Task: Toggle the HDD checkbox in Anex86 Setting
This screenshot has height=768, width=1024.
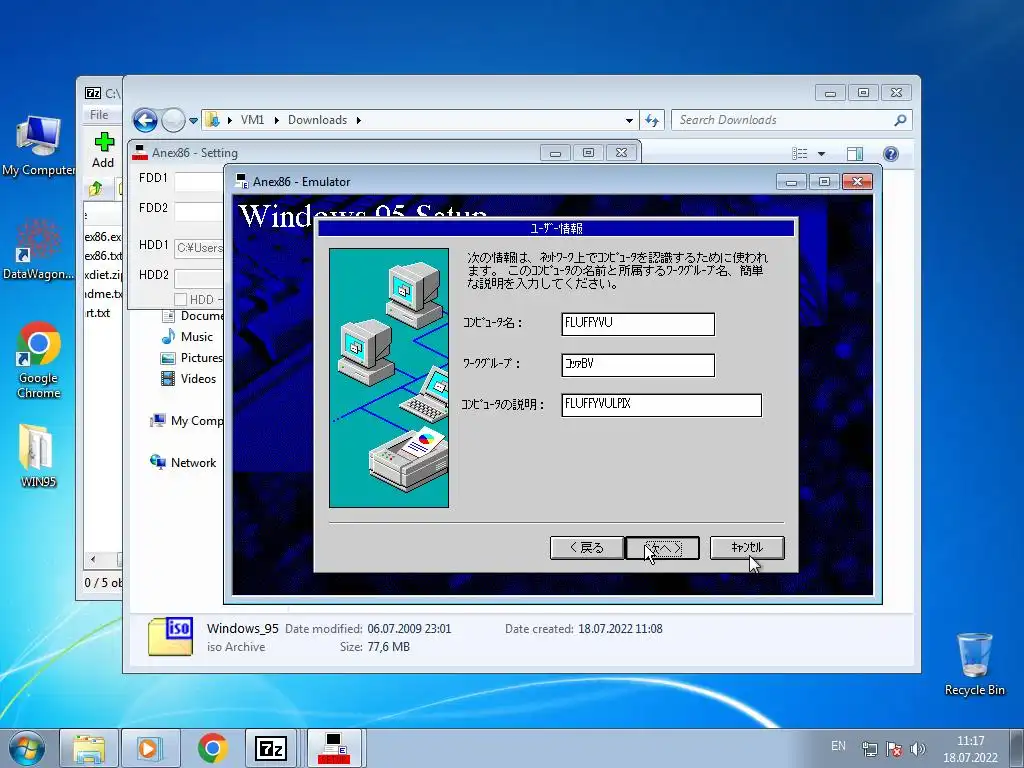Action: (x=181, y=299)
